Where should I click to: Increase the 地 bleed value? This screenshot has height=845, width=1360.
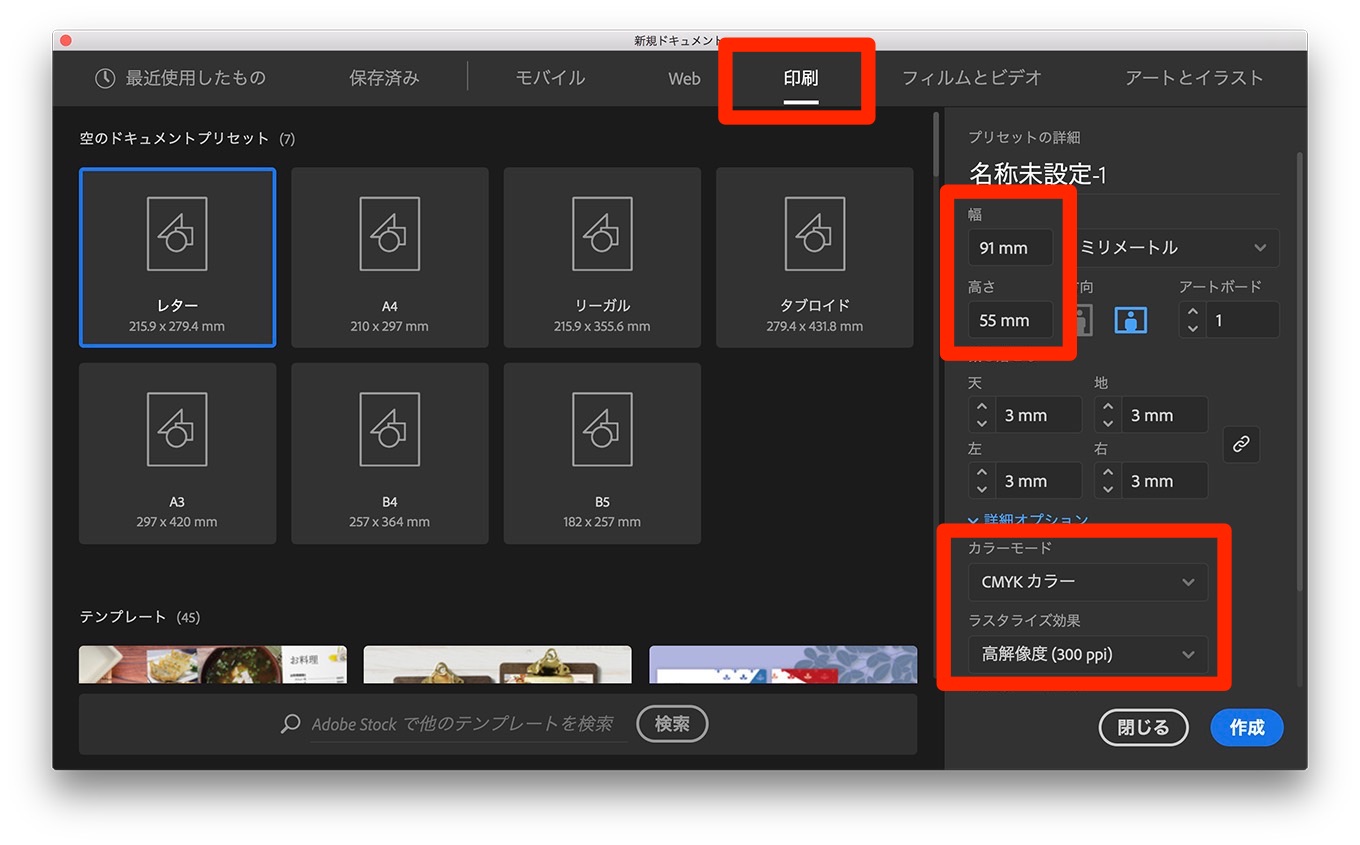1108,407
